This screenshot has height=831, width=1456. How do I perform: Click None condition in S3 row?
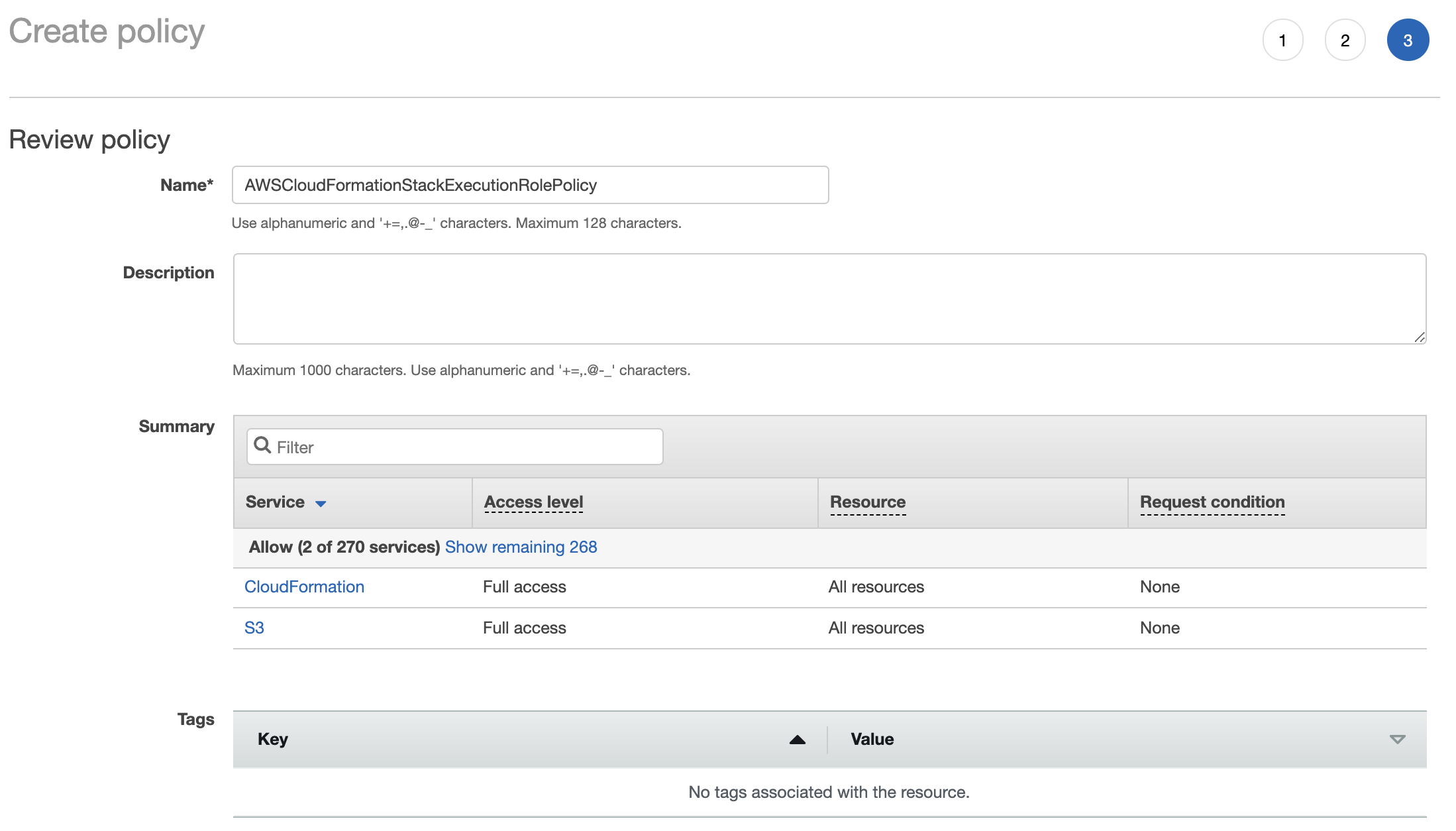pyautogui.click(x=1159, y=628)
